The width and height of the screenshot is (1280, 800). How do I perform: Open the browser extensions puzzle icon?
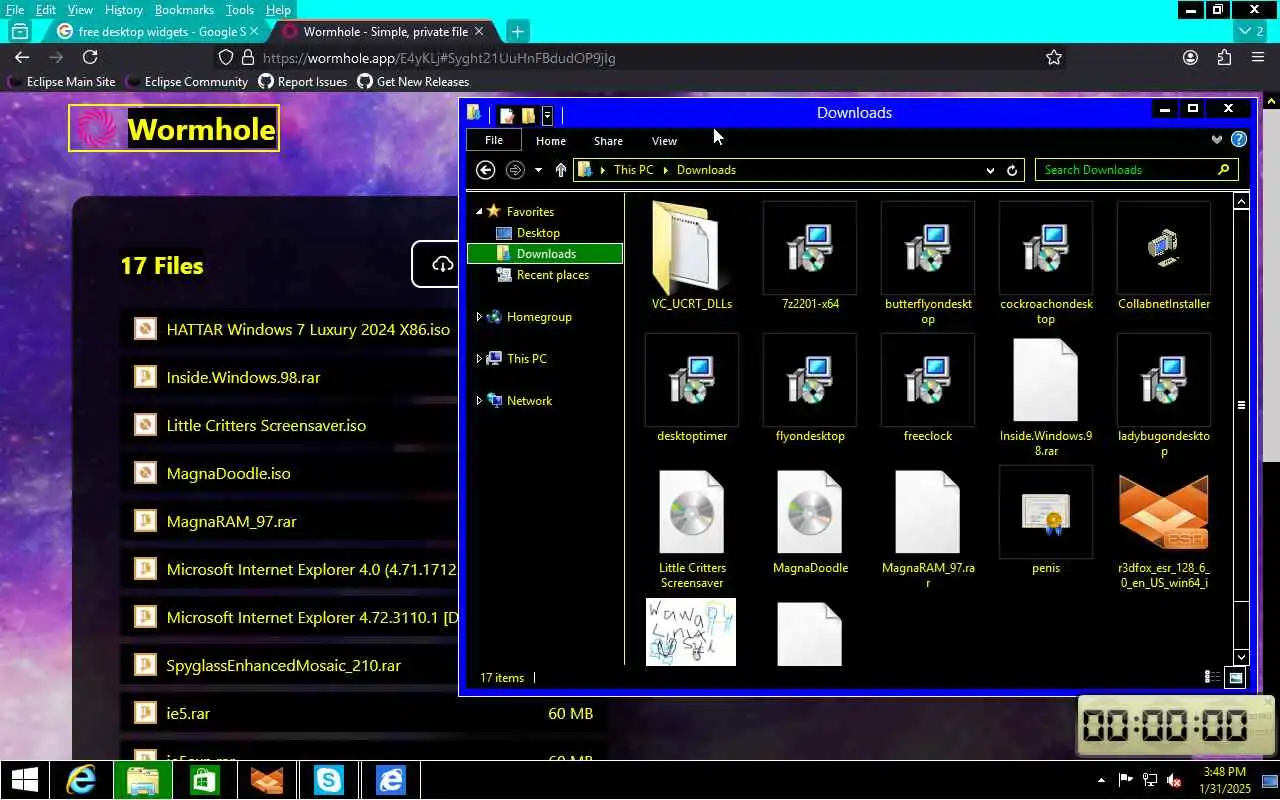pyautogui.click(x=1224, y=58)
